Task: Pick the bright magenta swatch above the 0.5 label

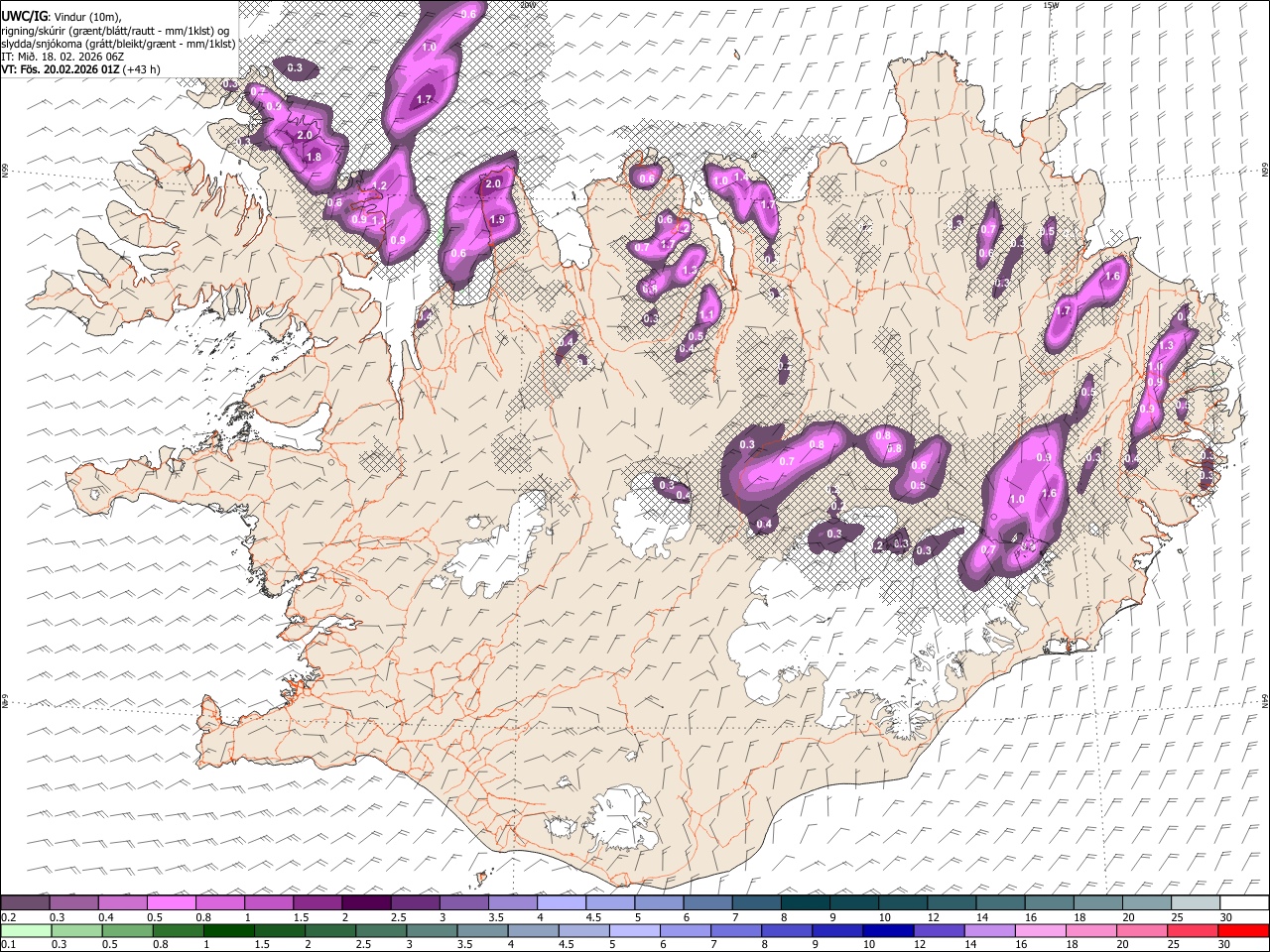Action: pyautogui.click(x=171, y=903)
